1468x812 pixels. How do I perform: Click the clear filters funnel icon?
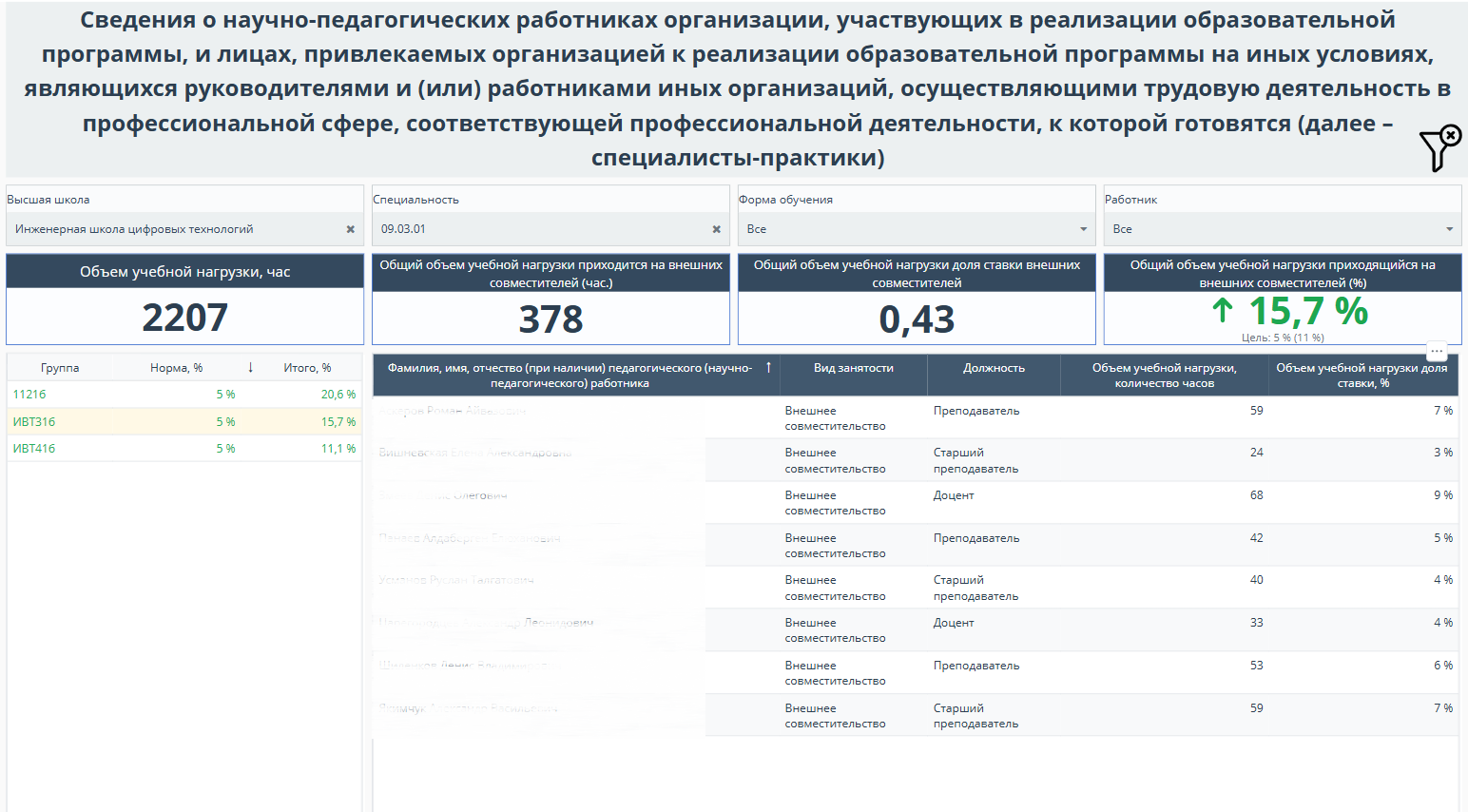1439,147
